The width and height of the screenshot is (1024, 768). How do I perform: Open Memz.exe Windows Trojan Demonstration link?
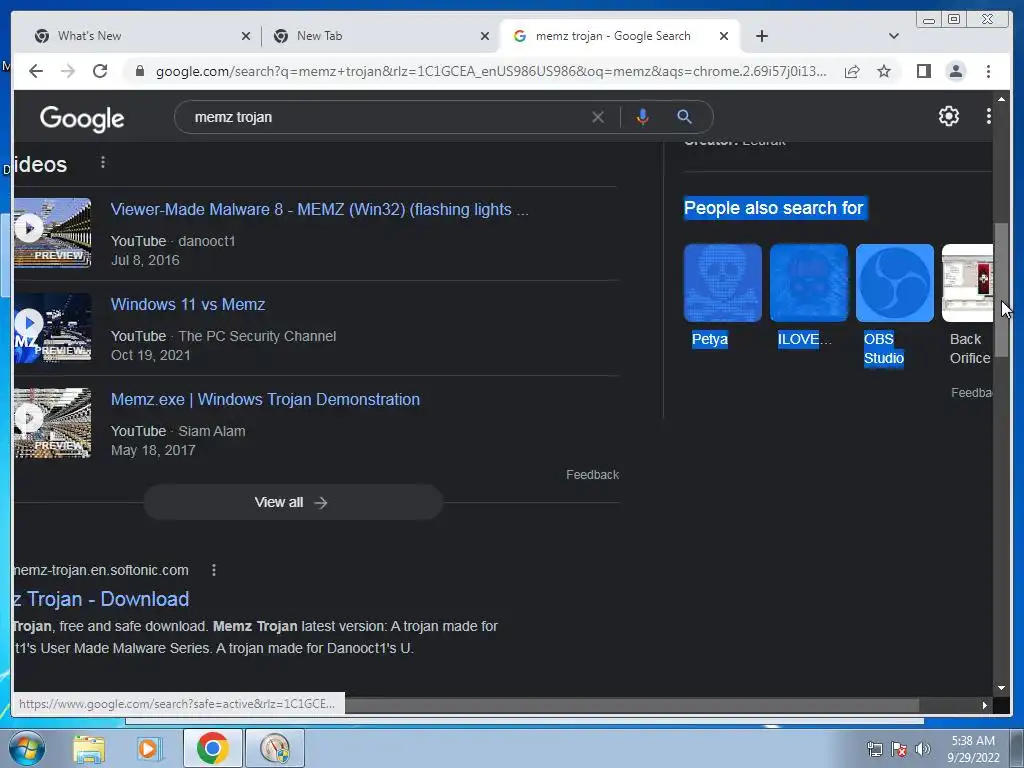265,400
